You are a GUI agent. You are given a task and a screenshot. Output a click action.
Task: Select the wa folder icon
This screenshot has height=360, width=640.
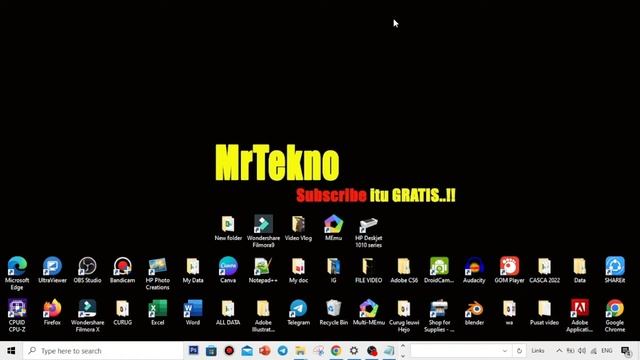click(x=509, y=312)
